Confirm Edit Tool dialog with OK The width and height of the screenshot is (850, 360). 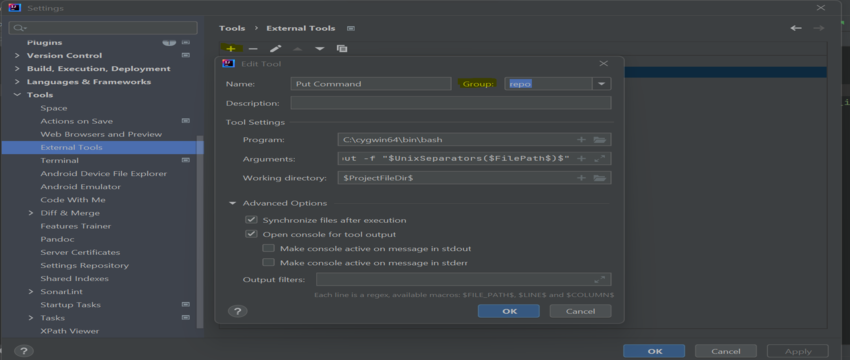509,311
